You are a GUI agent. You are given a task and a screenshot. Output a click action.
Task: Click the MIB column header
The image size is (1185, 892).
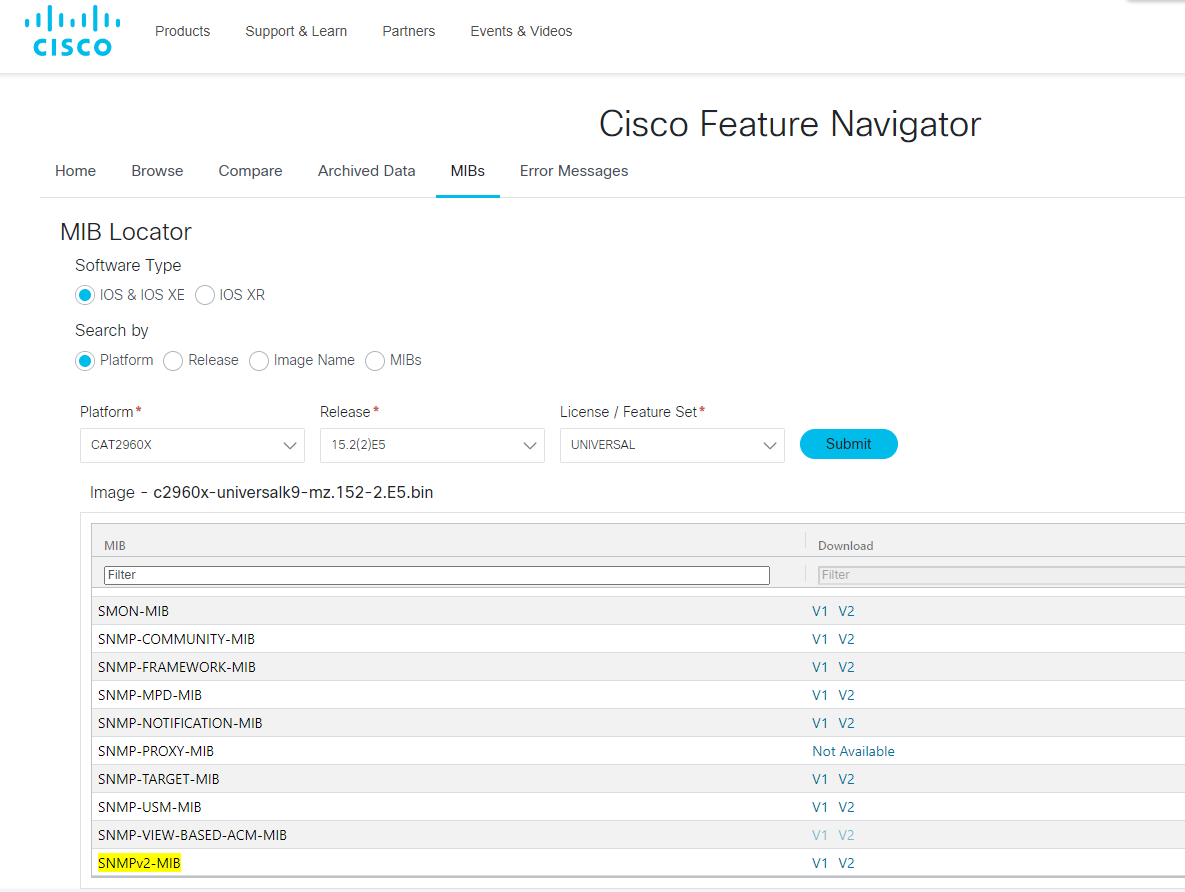(x=115, y=546)
